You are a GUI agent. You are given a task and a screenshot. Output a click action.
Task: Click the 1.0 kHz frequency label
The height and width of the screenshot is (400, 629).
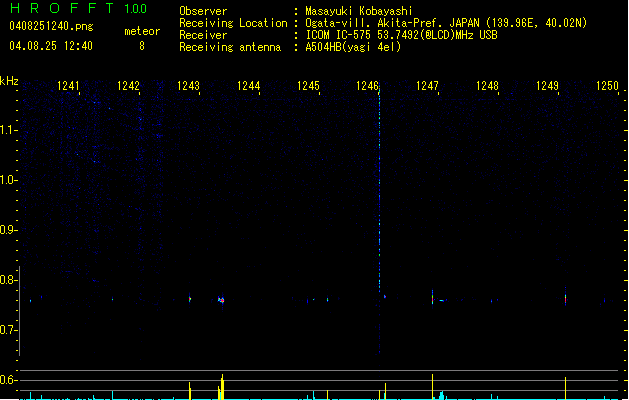pyautogui.click(x=8, y=180)
